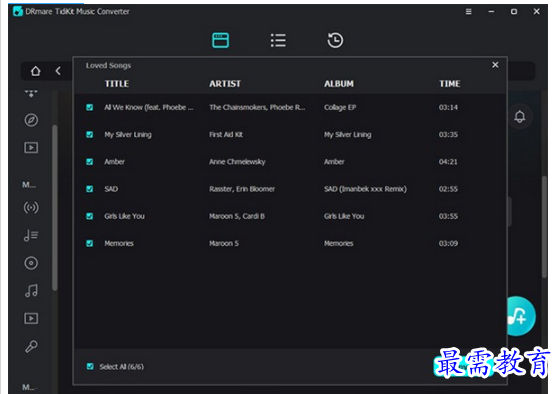Click album Collage EP
559x394 pixels.
point(340,107)
